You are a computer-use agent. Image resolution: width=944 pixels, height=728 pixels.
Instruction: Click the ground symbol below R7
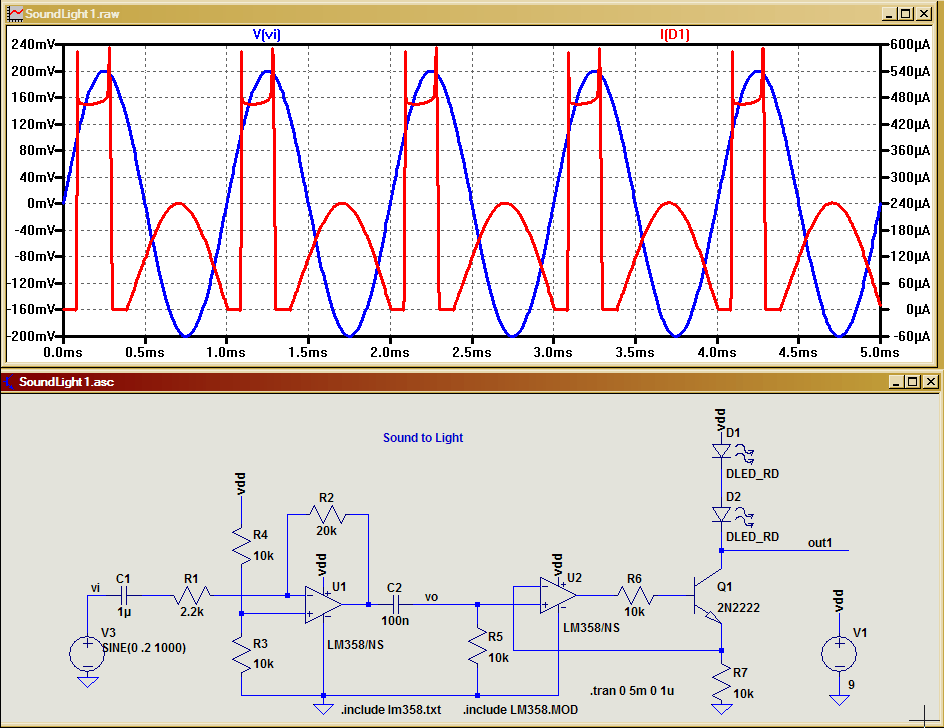[721, 708]
